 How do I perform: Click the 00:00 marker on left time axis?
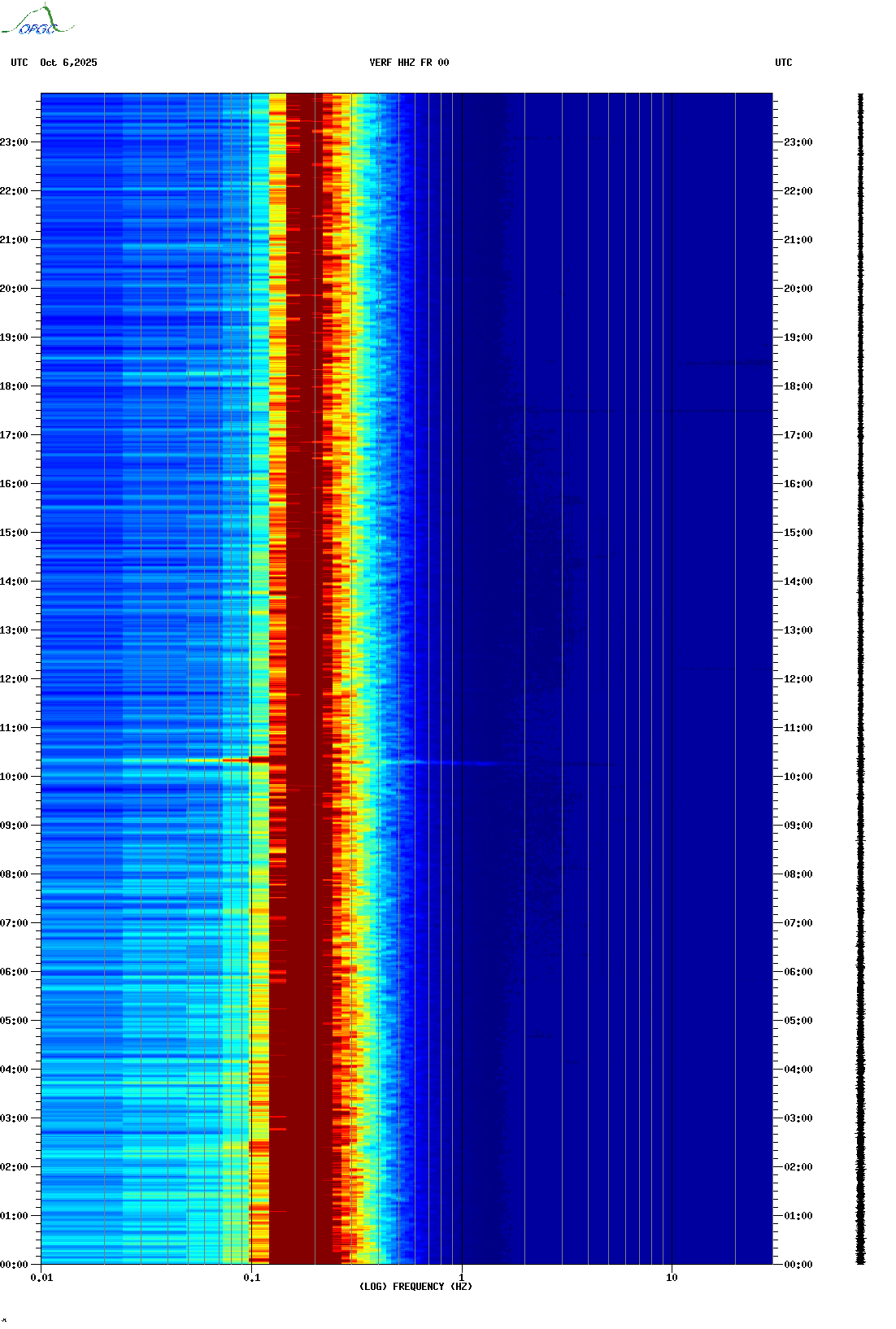point(15,1265)
